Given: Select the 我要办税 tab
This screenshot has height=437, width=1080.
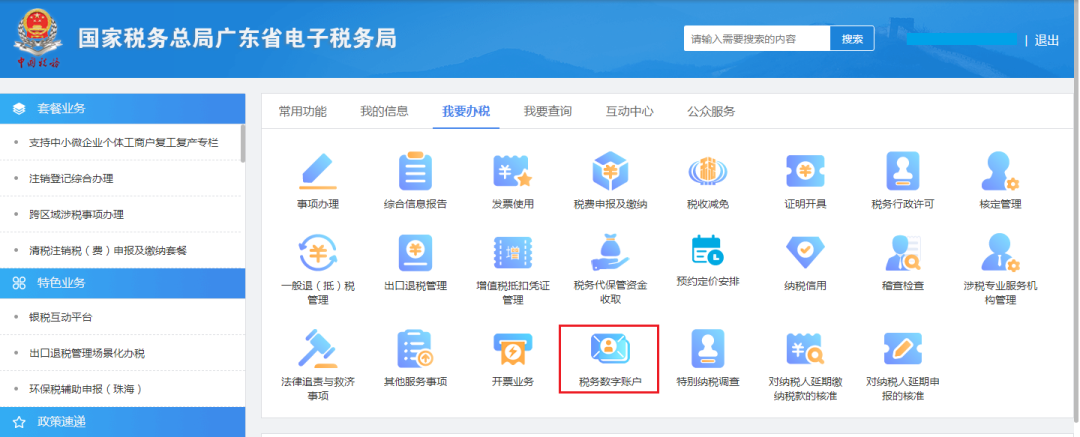Looking at the screenshot, I should (466, 112).
